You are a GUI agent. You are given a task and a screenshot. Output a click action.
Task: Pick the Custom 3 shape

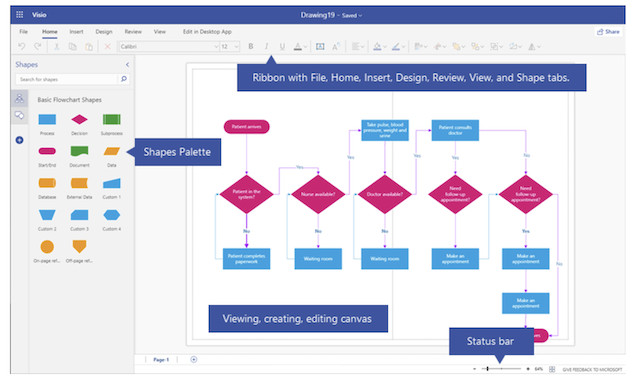coord(79,215)
